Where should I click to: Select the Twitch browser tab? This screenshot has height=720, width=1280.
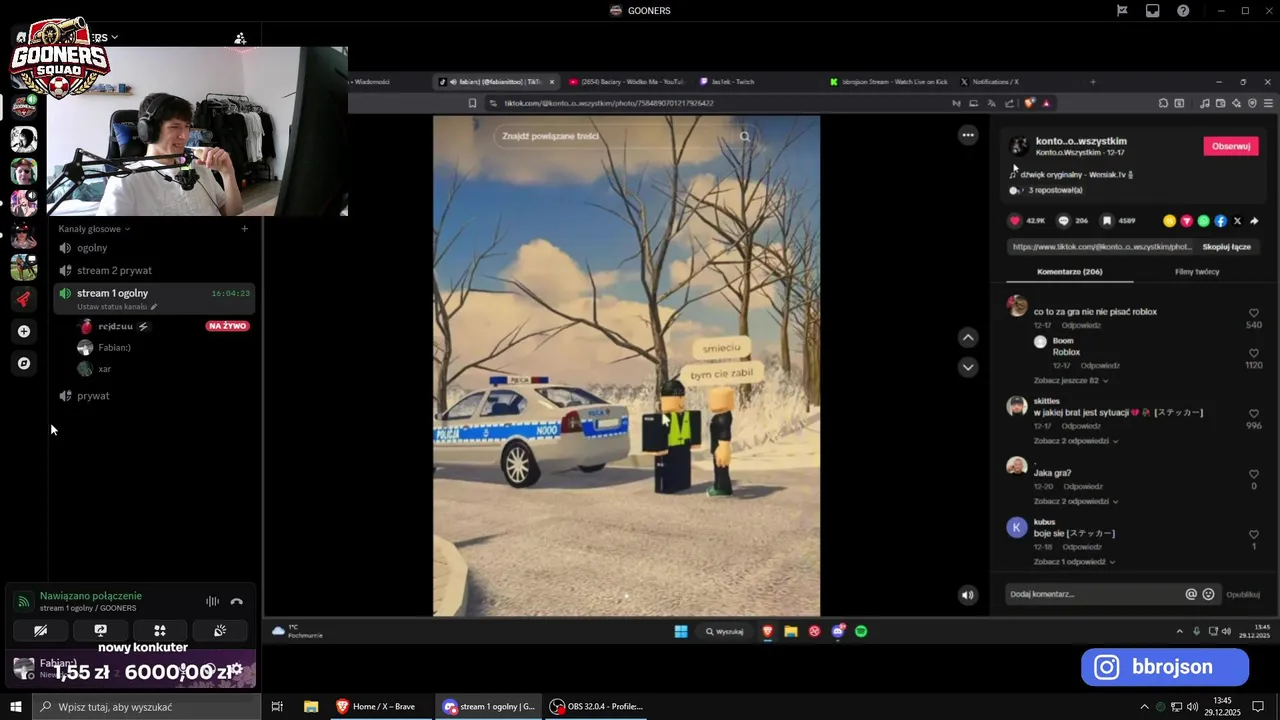click(733, 82)
